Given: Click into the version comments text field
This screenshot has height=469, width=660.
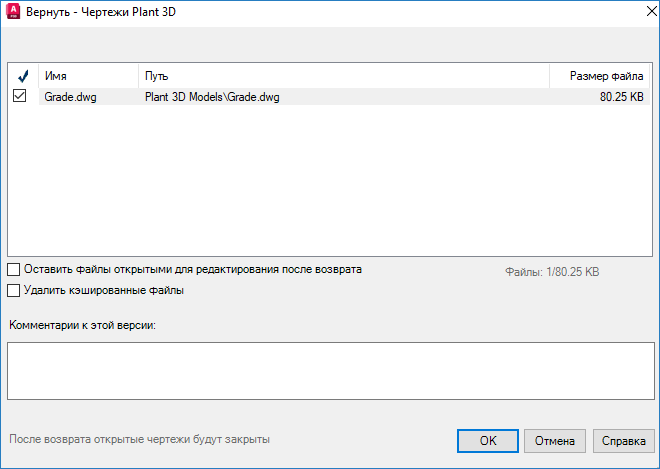Looking at the screenshot, I should pos(330,370).
